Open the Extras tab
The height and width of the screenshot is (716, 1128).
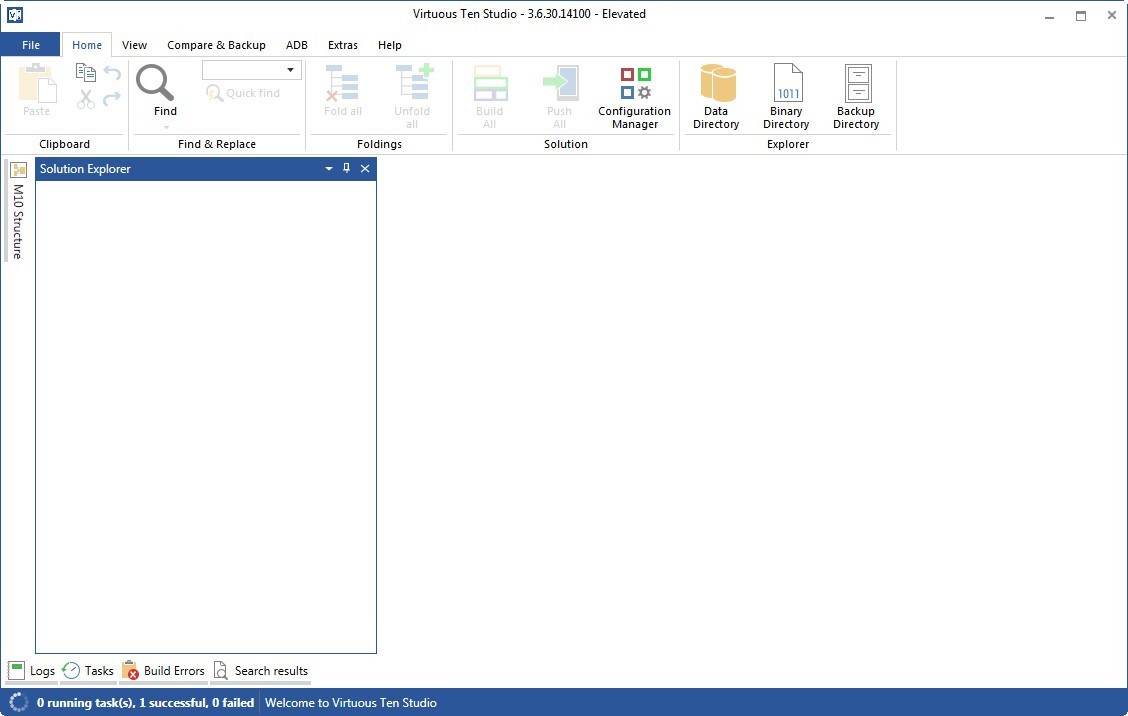click(343, 45)
